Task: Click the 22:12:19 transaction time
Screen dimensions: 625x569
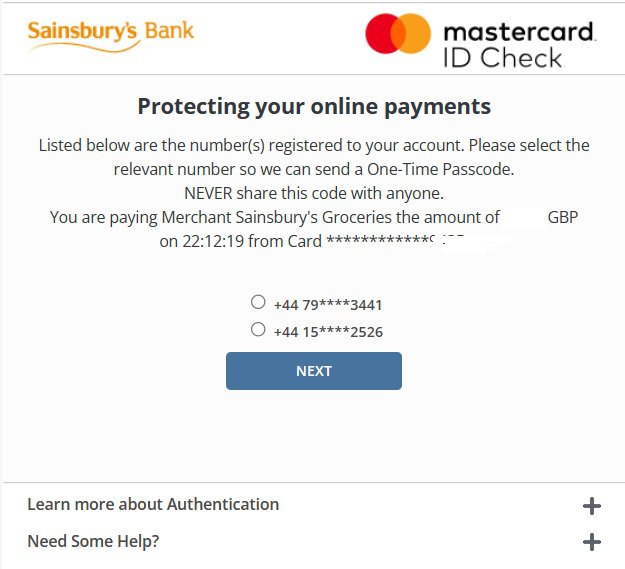Action: pyautogui.click(x=213, y=241)
